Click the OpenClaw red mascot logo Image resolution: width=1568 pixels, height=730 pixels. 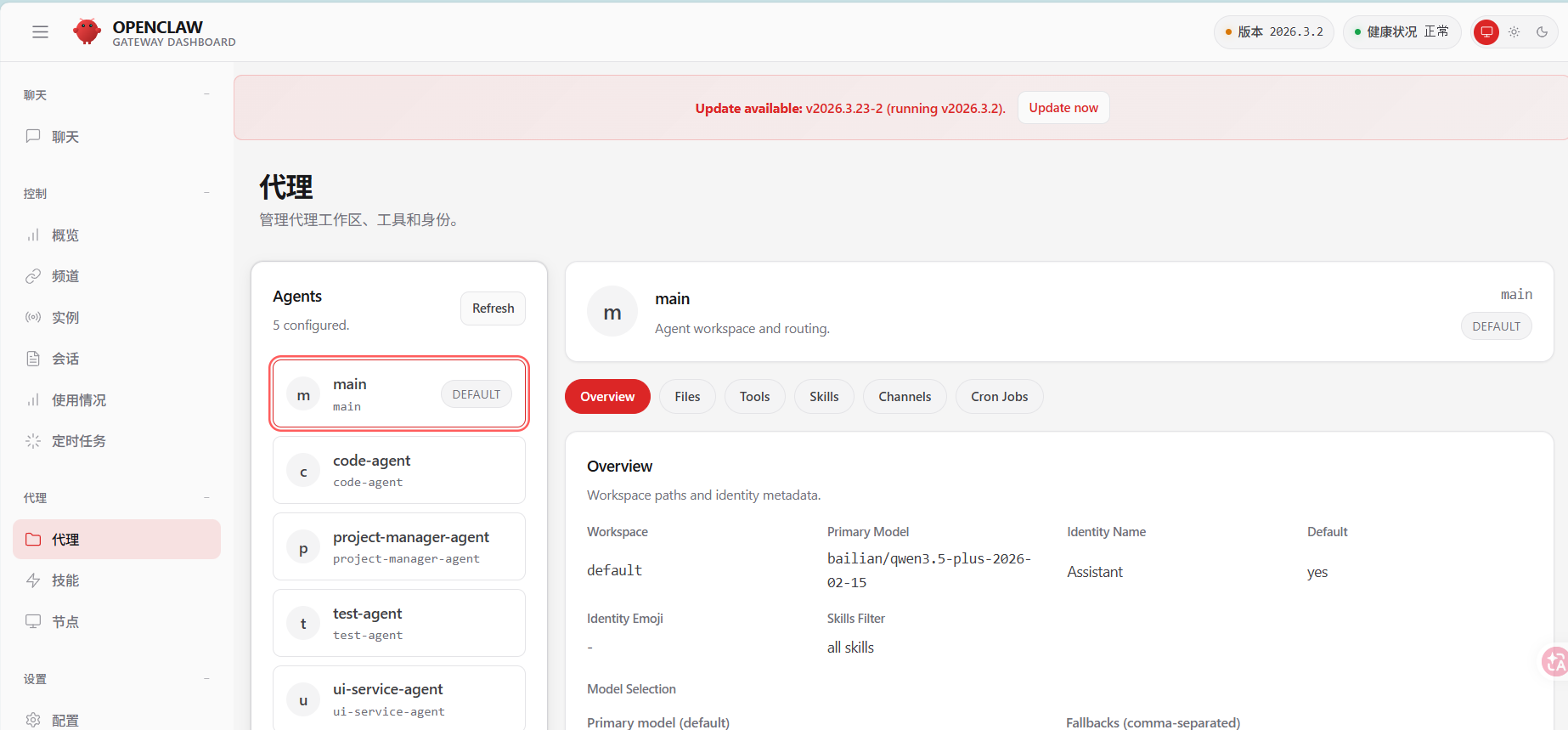pyautogui.click(x=87, y=31)
